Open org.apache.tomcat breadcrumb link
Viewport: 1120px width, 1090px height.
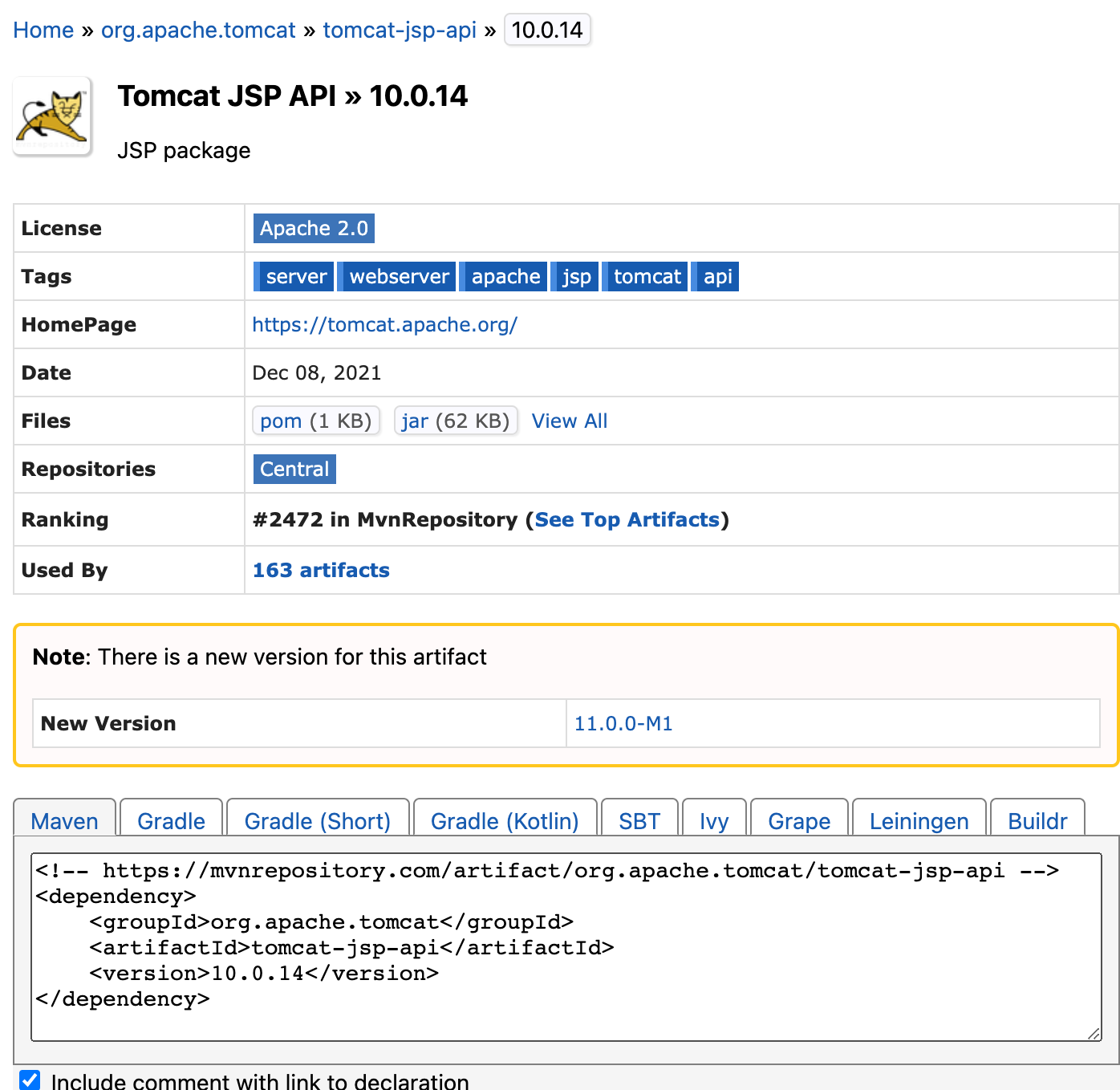click(x=198, y=31)
